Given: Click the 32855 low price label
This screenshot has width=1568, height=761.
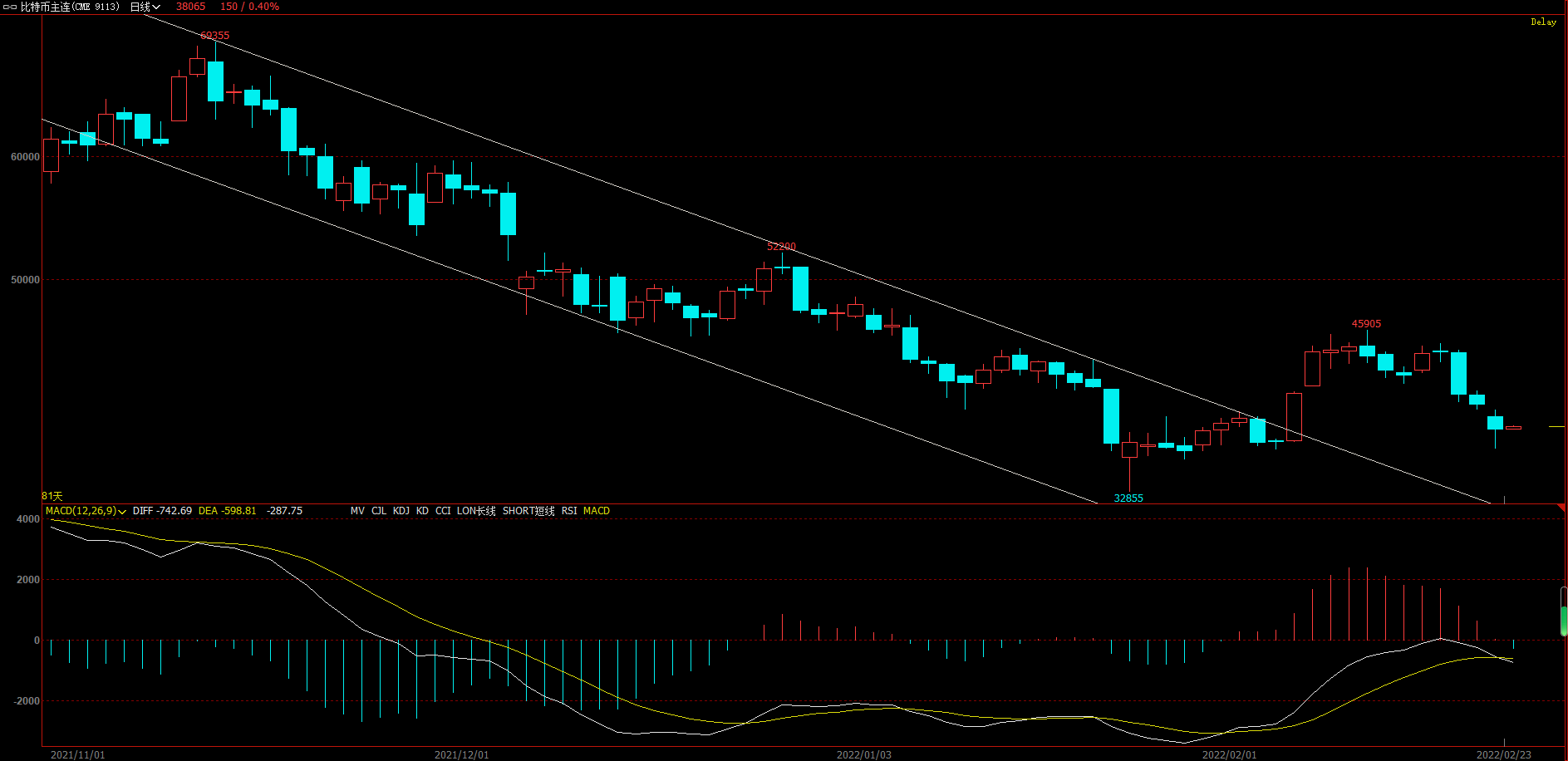Looking at the screenshot, I should [x=1128, y=498].
